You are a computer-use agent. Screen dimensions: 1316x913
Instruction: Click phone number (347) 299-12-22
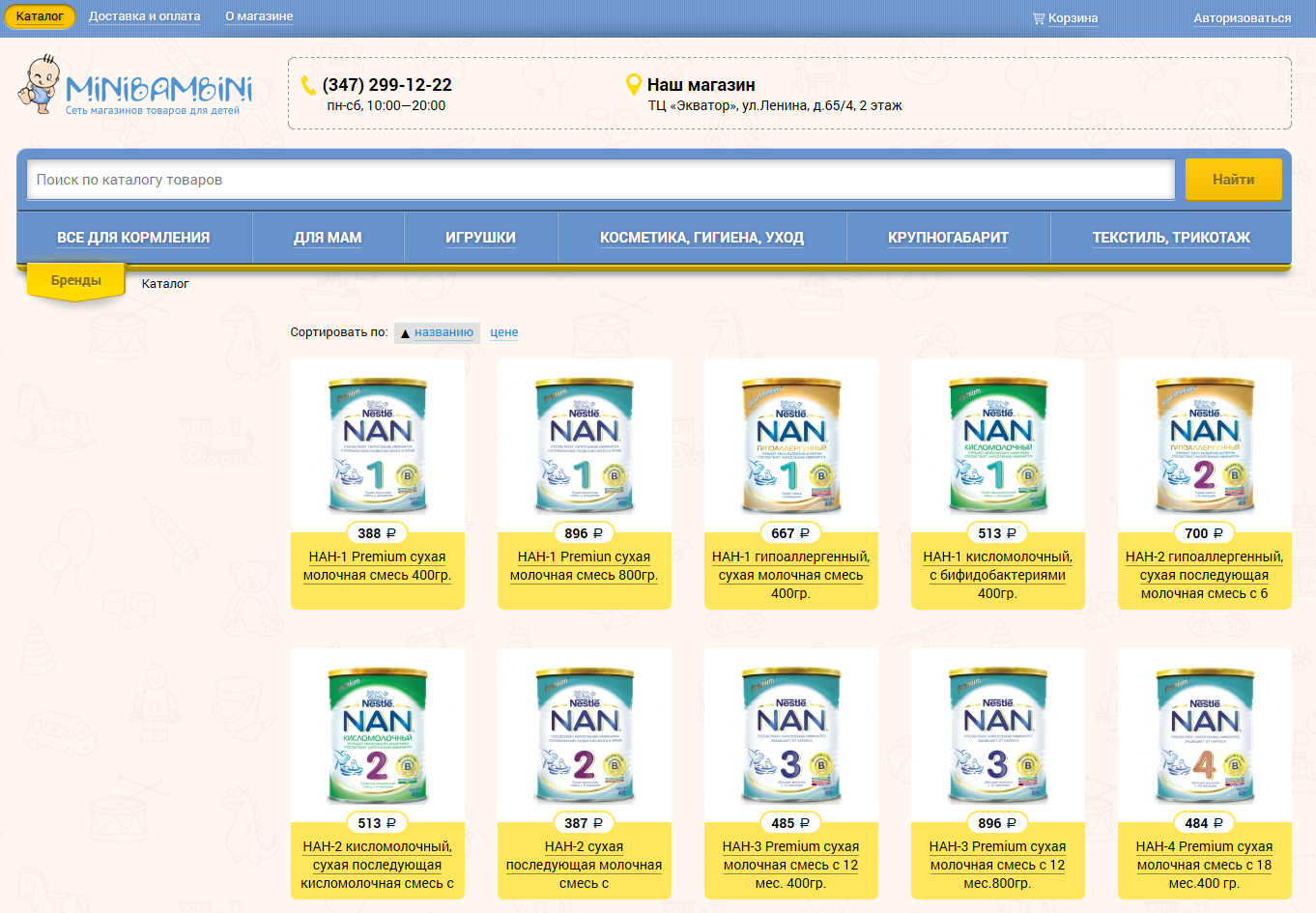click(387, 85)
